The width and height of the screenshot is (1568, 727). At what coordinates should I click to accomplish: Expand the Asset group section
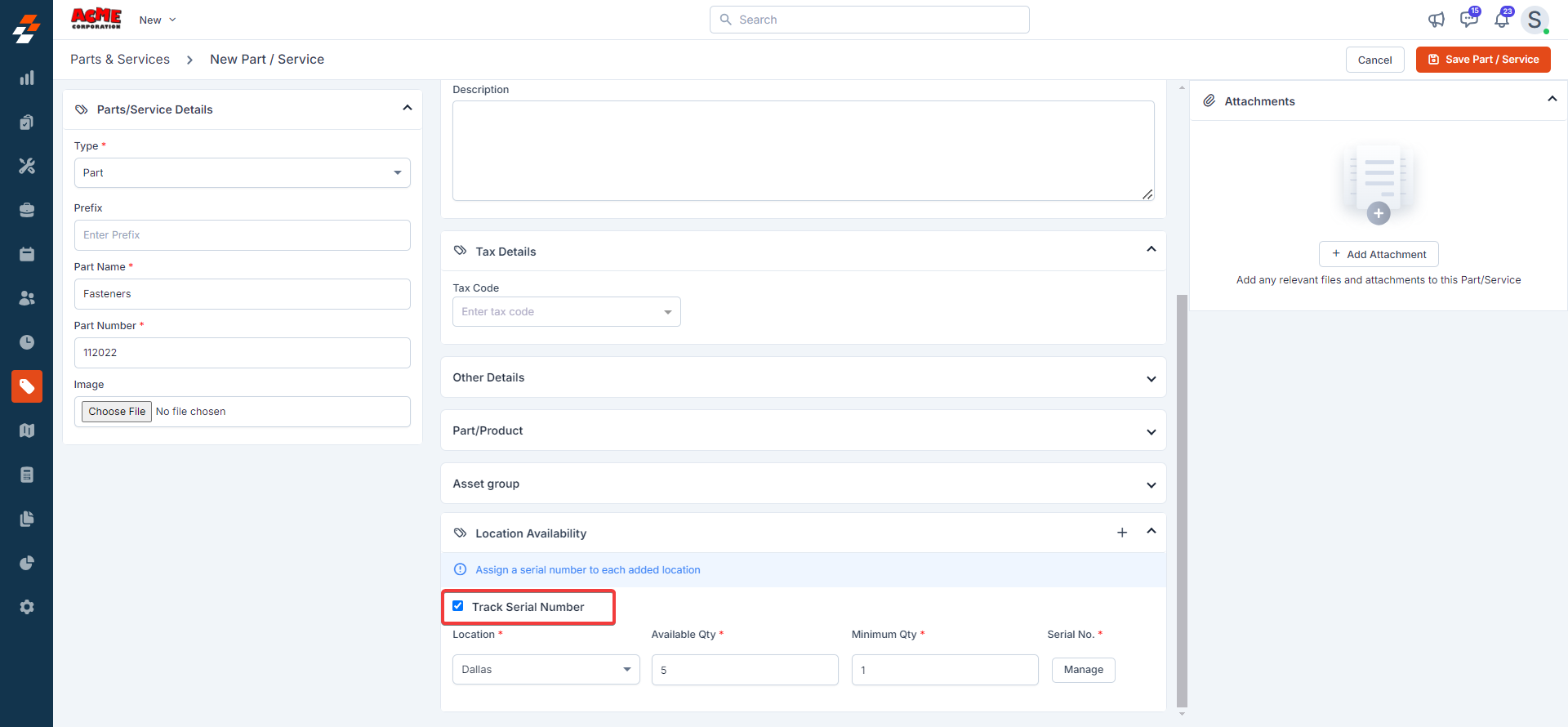tap(803, 484)
